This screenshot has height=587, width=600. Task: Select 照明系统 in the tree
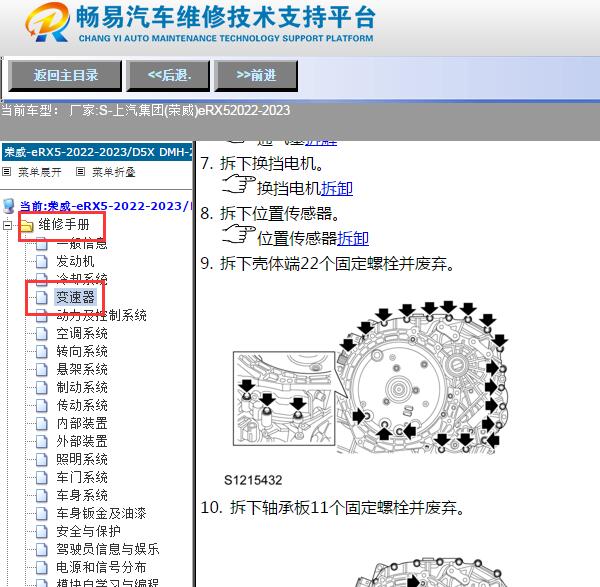coord(82,459)
